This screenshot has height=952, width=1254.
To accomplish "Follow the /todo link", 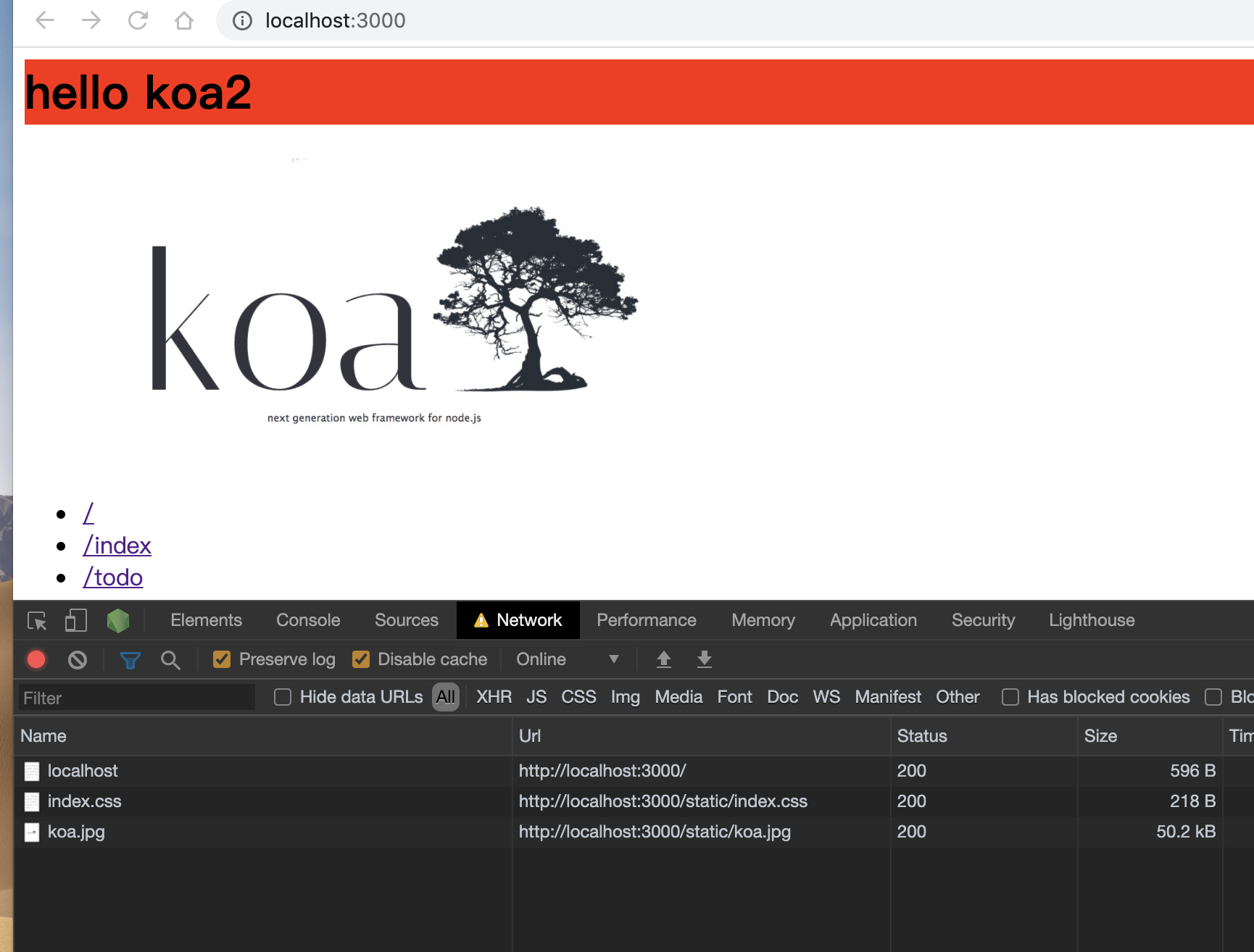I will (113, 577).
